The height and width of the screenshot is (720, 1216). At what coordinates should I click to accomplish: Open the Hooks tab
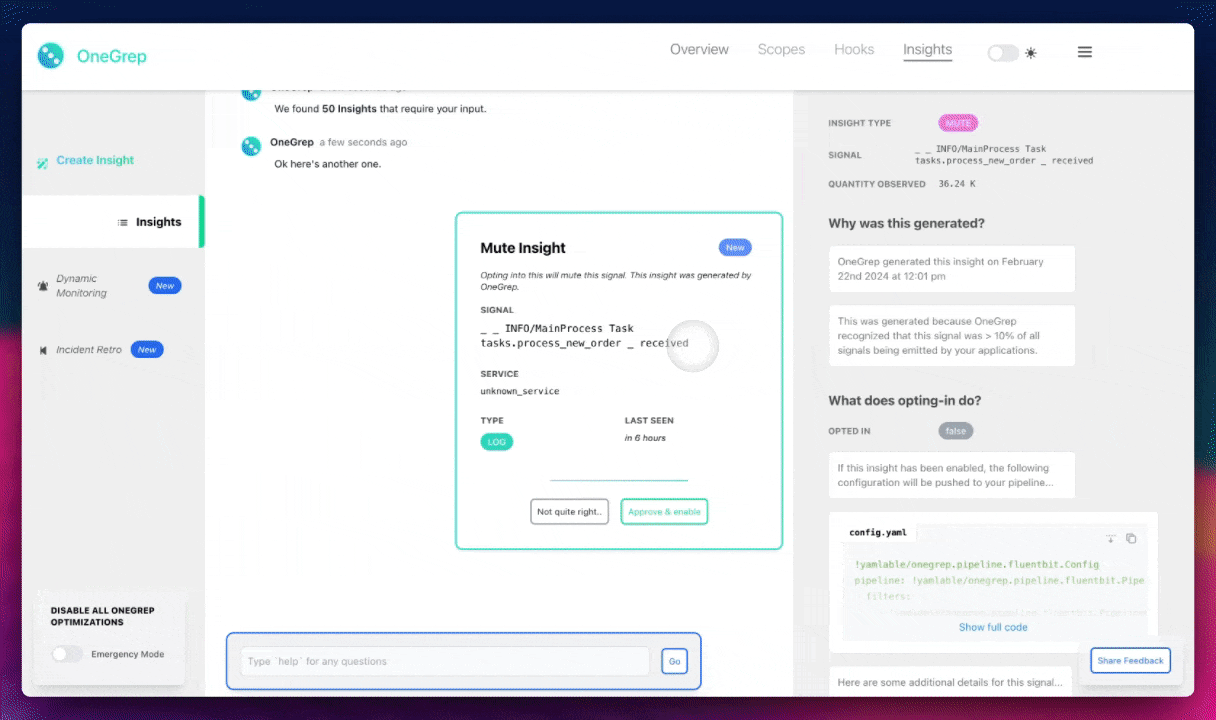(854, 50)
